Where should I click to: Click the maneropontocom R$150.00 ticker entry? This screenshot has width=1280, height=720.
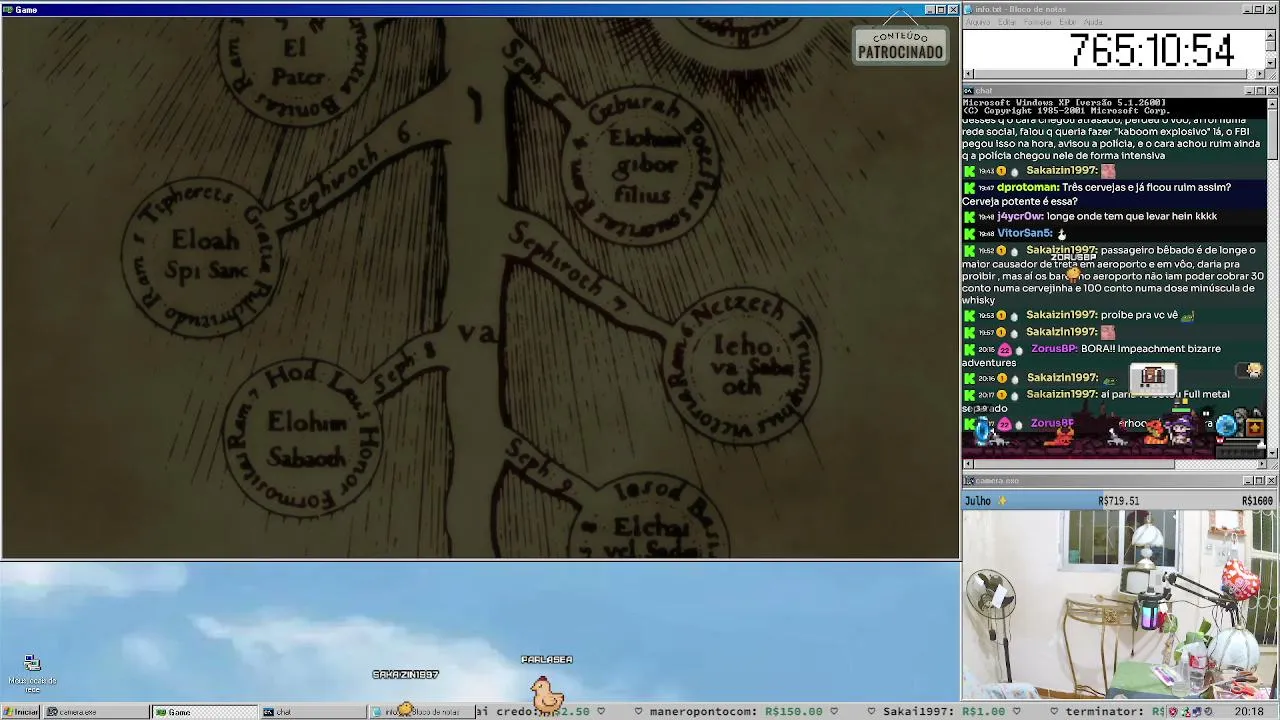[736, 712]
